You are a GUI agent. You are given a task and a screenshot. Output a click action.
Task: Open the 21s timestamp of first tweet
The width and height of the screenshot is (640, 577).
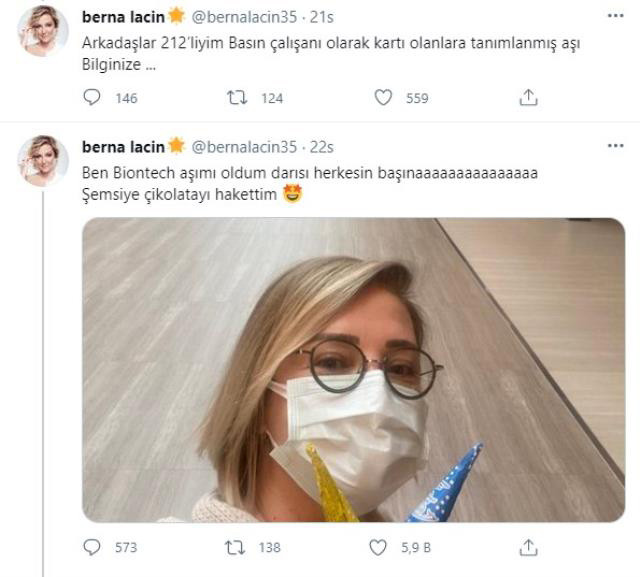coord(322,17)
